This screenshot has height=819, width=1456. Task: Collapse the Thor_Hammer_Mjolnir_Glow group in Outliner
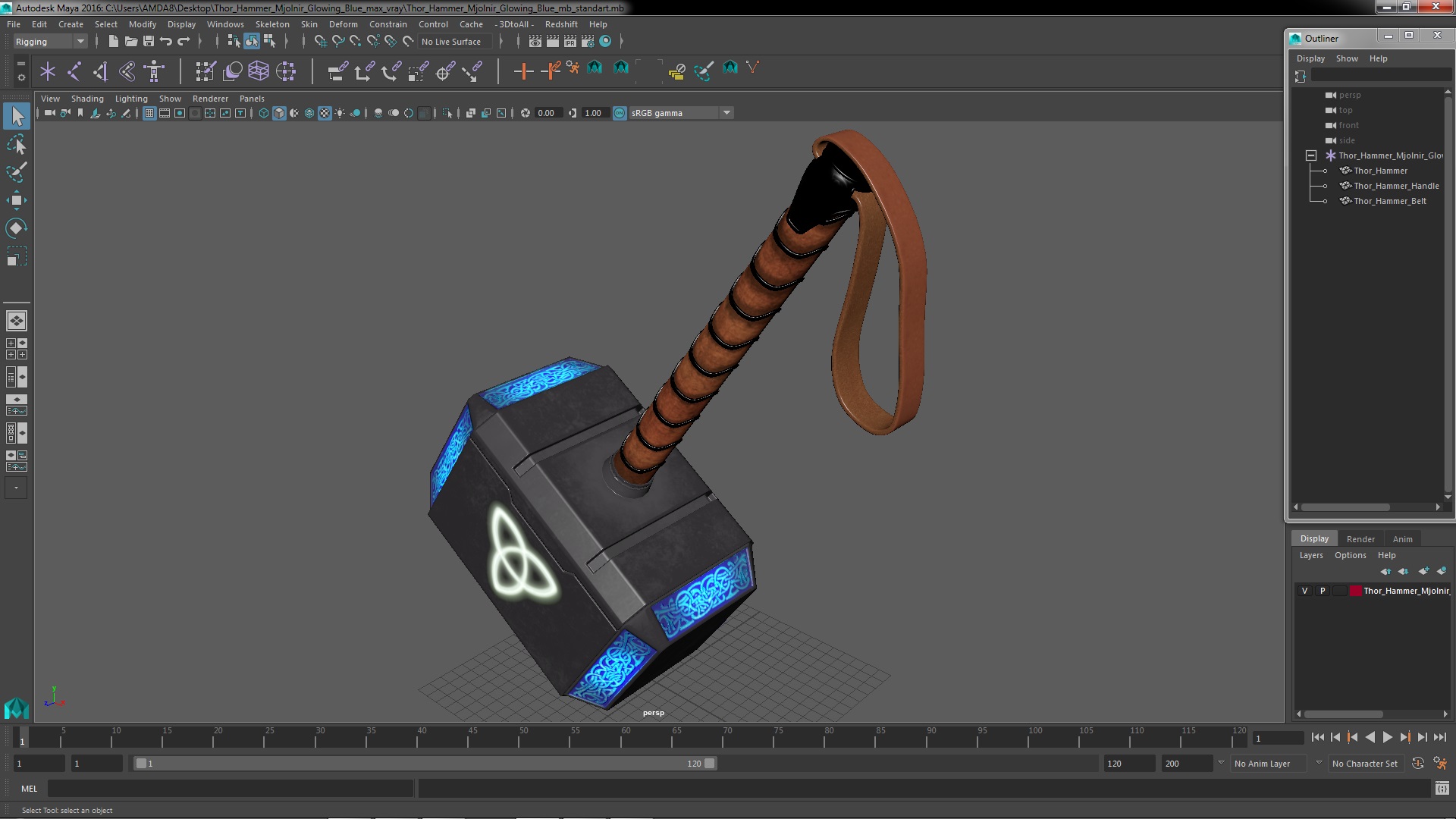1310,155
